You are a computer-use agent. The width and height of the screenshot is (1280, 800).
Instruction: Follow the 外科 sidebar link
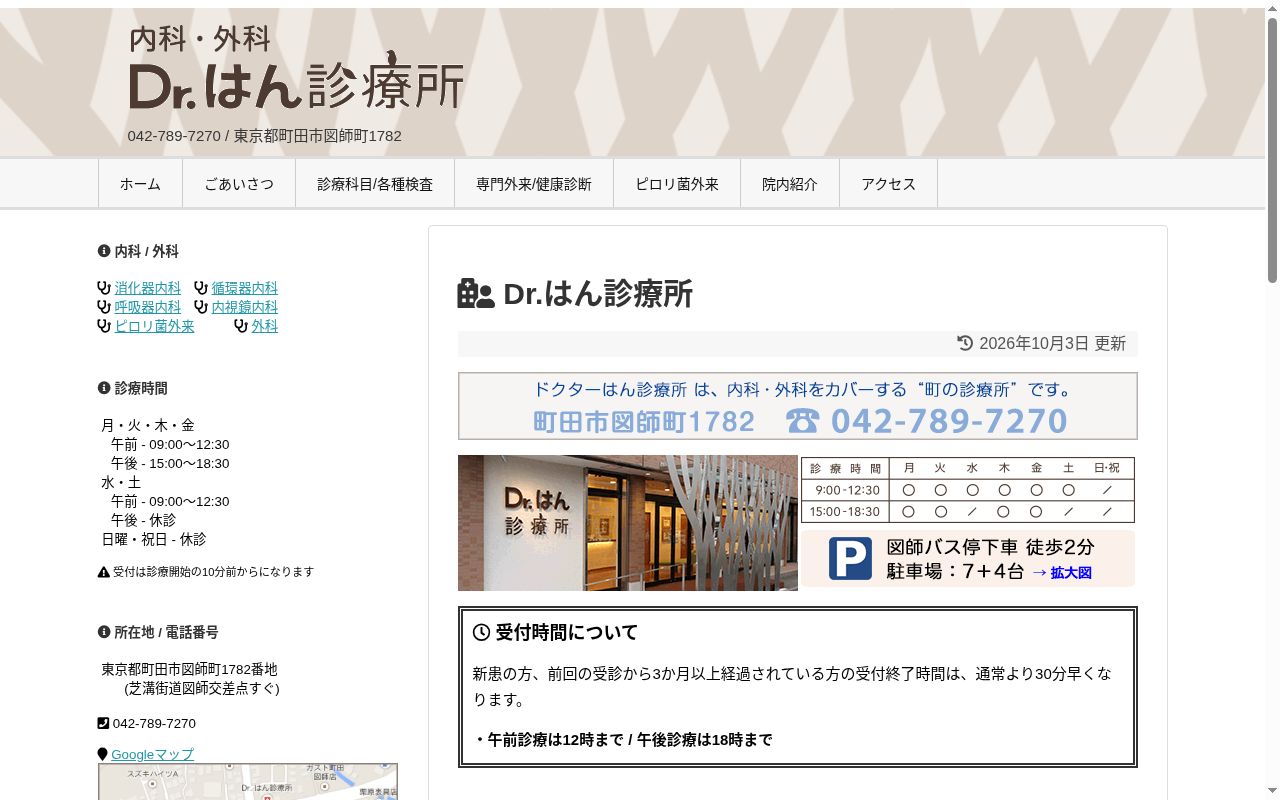[x=264, y=326]
